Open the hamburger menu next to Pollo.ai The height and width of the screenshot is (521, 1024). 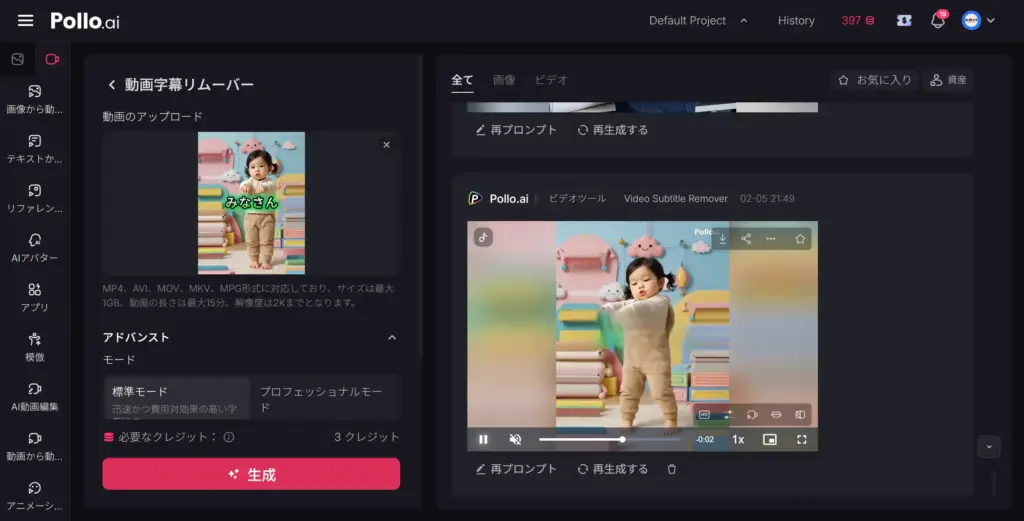25,20
